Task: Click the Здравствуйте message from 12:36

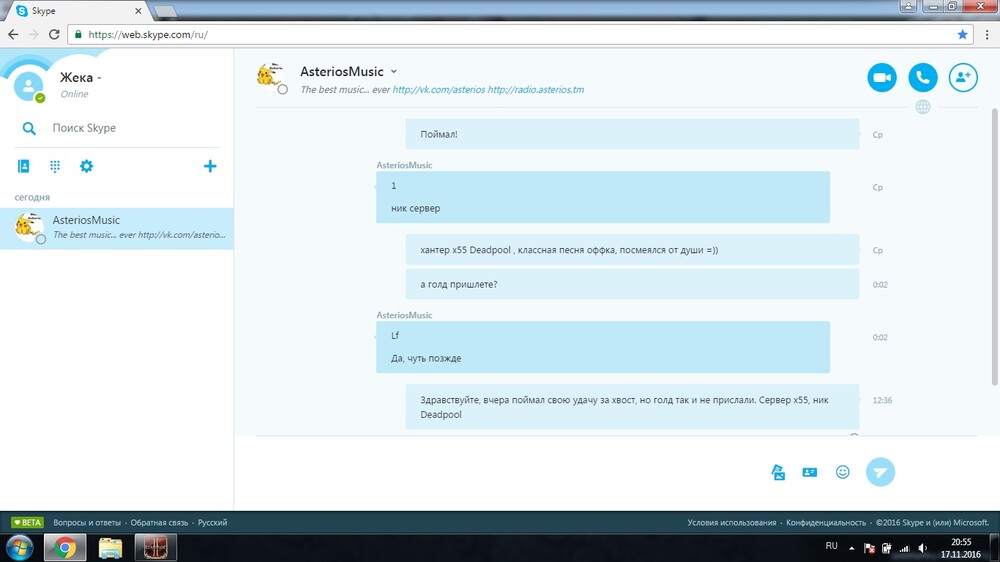Action: pyautogui.click(x=632, y=407)
